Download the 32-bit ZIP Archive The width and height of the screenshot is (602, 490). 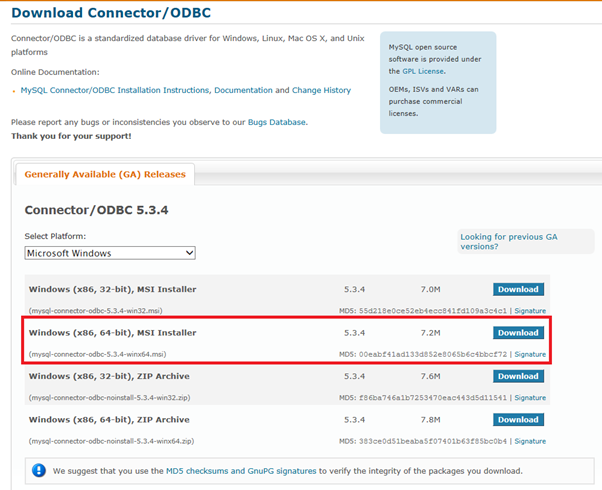518,376
